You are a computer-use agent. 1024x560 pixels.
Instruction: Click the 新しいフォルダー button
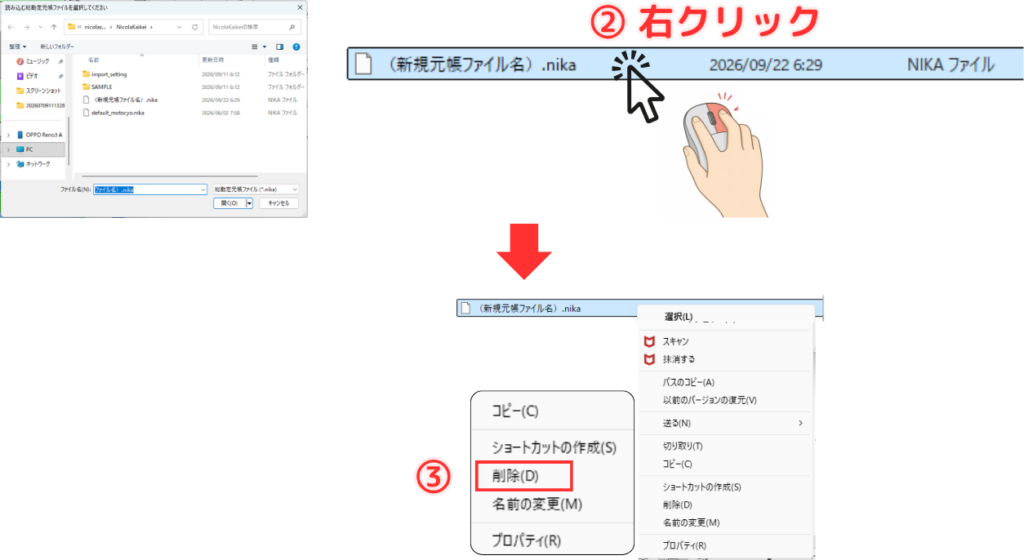[x=57, y=47]
